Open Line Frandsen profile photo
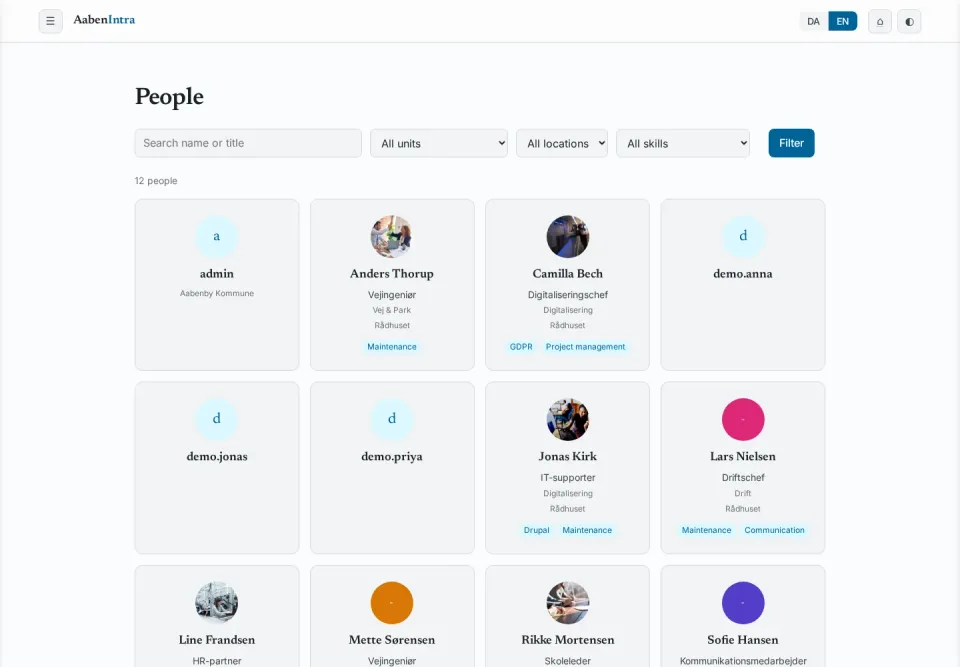 click(x=217, y=603)
